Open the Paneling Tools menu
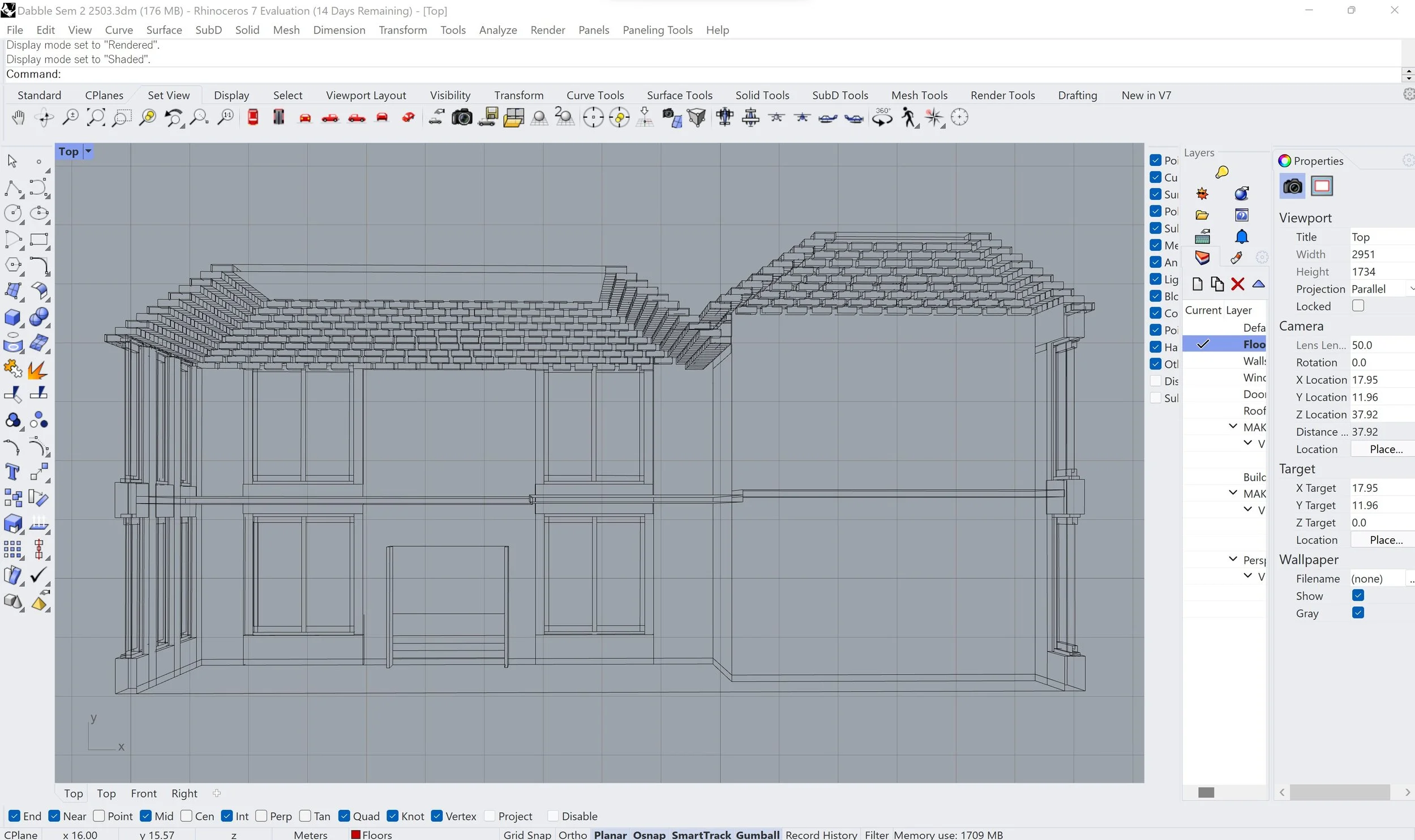 657,30
